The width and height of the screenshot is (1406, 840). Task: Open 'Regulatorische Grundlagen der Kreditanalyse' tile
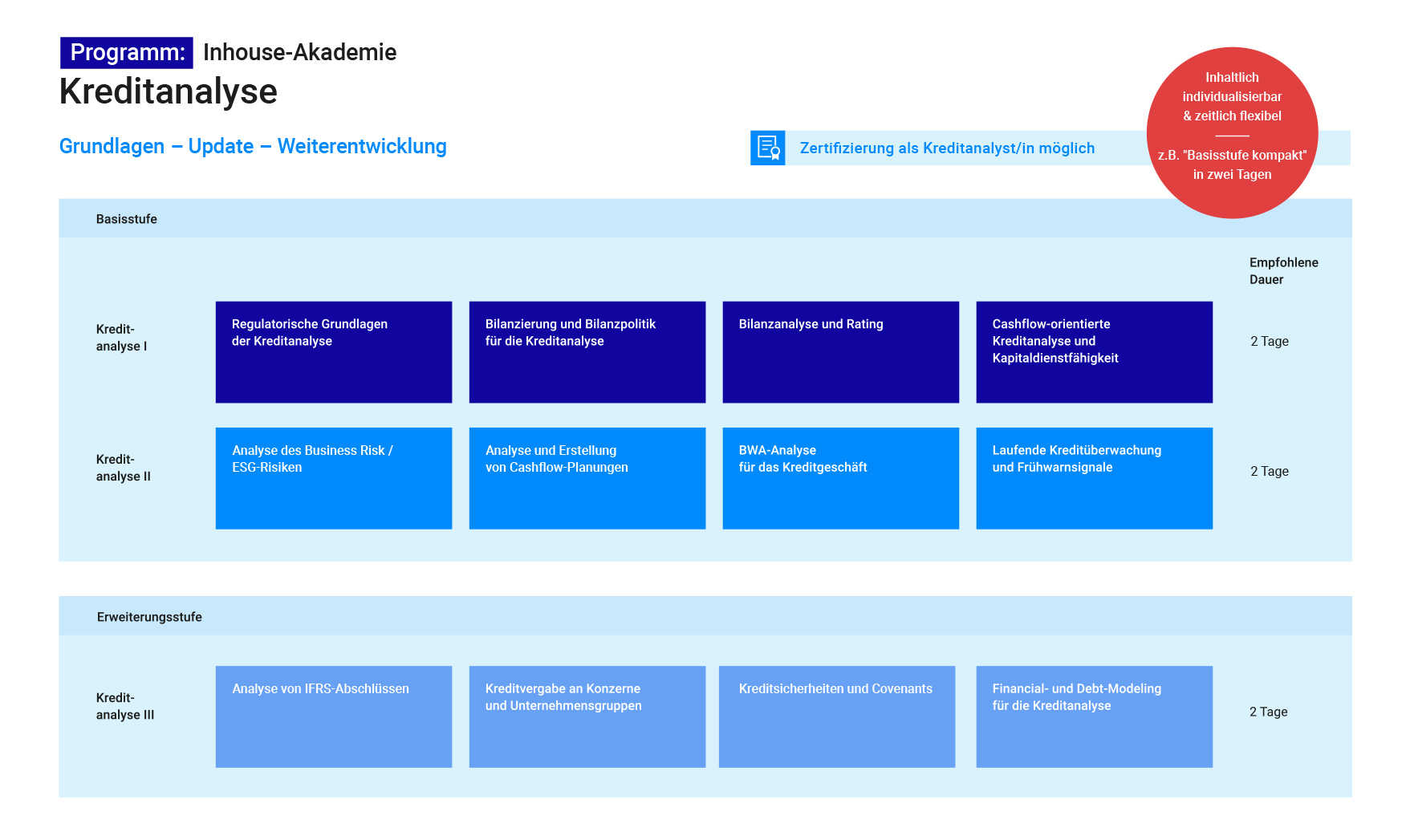(x=334, y=351)
